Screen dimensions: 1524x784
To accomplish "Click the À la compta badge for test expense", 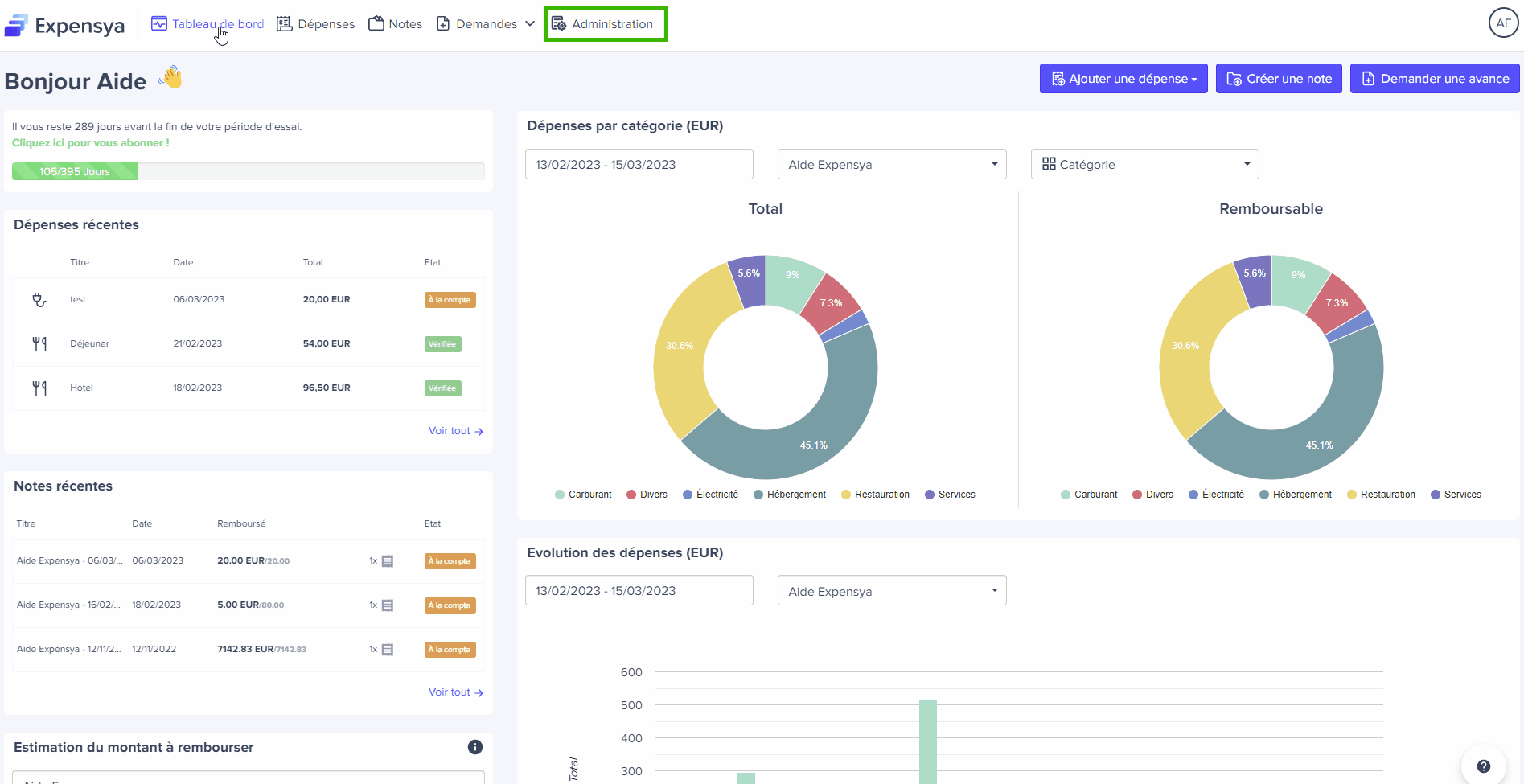I will [x=450, y=300].
